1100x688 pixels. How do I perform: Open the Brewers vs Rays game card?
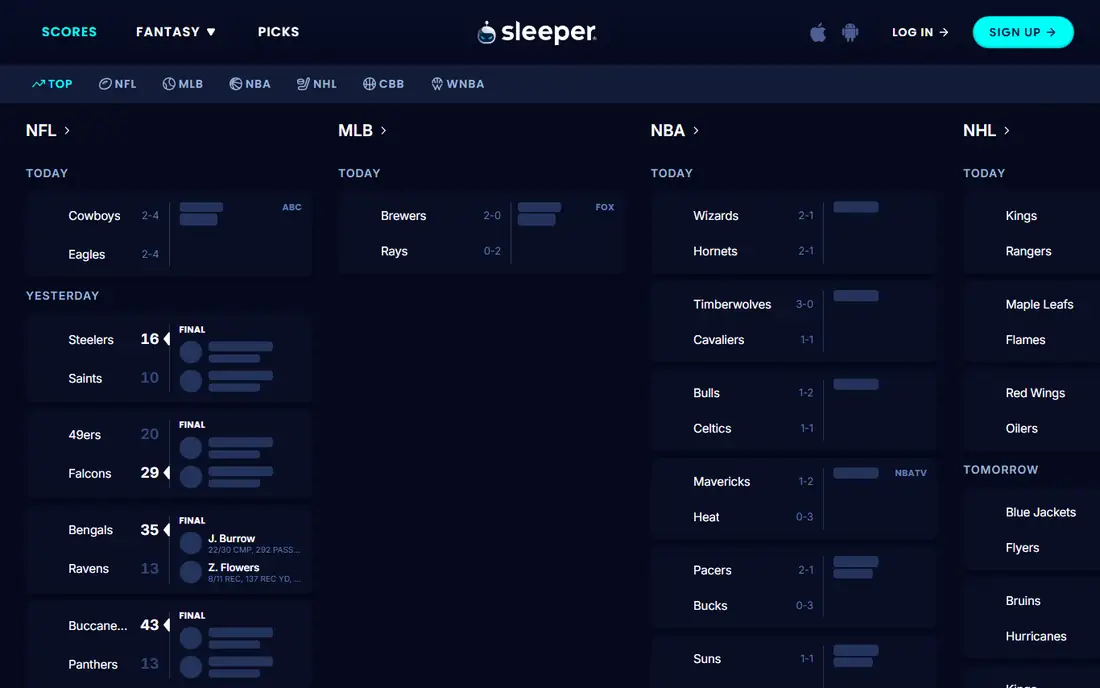click(481, 232)
